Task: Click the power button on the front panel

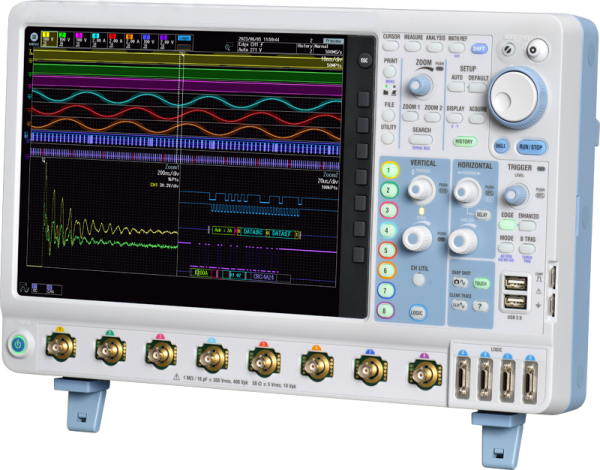Action: [18, 345]
